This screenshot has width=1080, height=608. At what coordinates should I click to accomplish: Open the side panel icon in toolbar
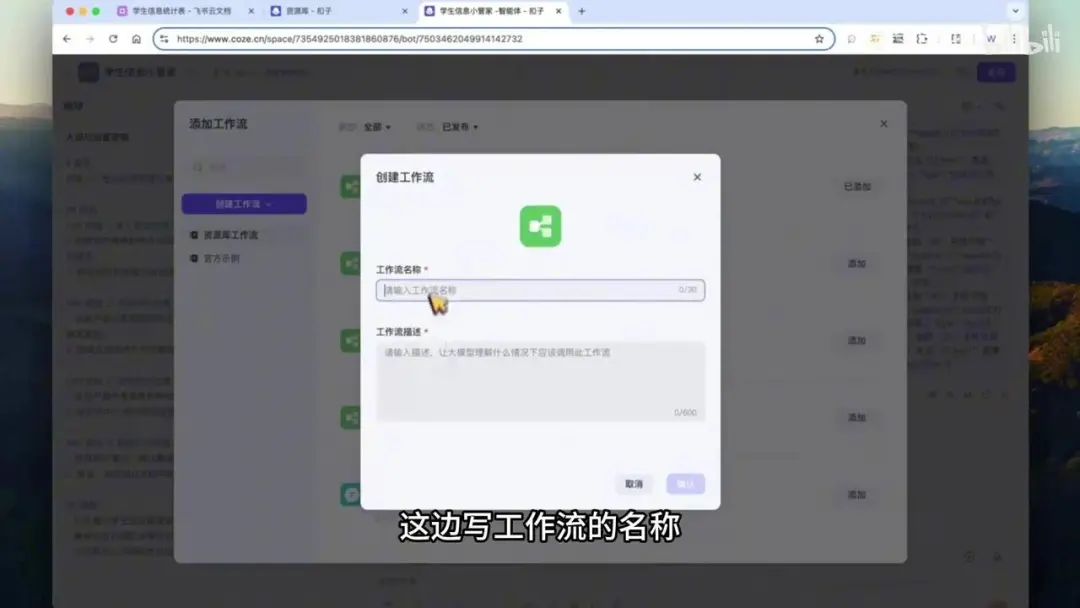tap(956, 39)
